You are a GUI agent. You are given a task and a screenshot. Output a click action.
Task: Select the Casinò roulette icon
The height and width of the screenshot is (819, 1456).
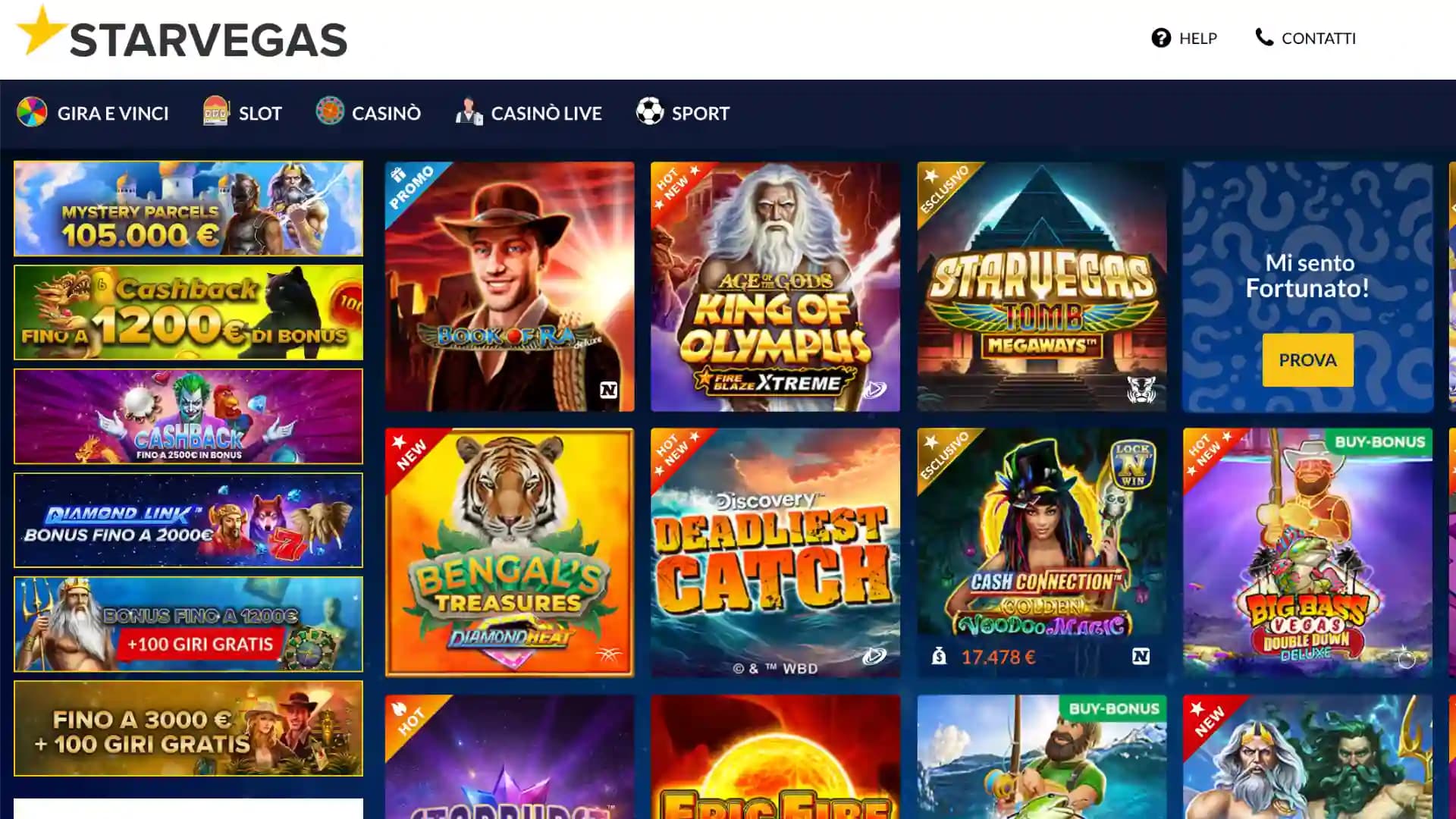[330, 111]
